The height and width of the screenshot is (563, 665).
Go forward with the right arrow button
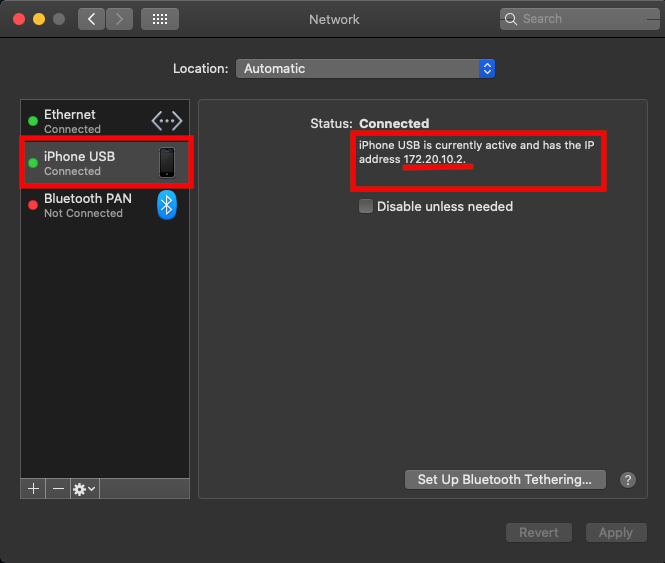point(119,19)
